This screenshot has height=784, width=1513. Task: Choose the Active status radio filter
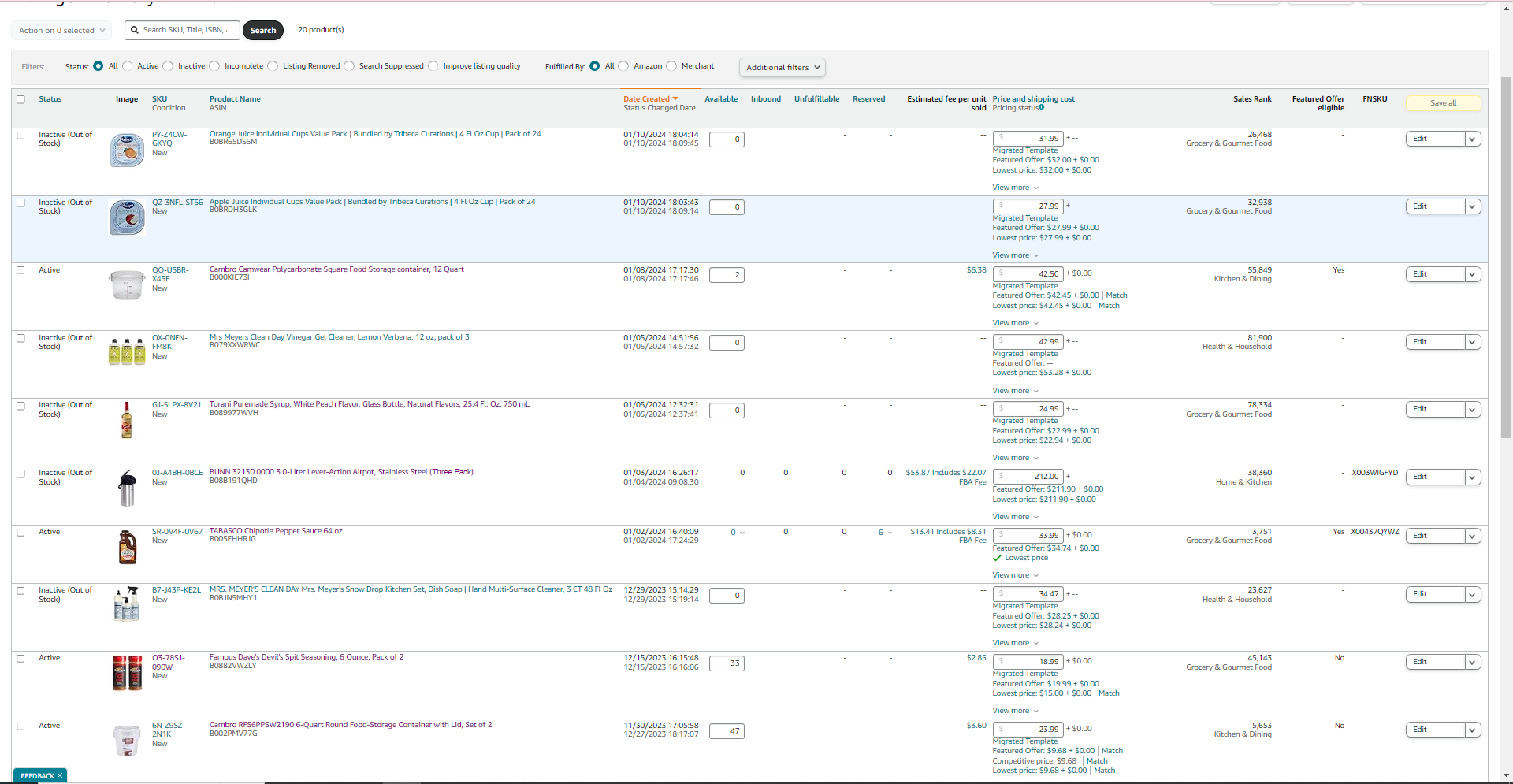(128, 66)
